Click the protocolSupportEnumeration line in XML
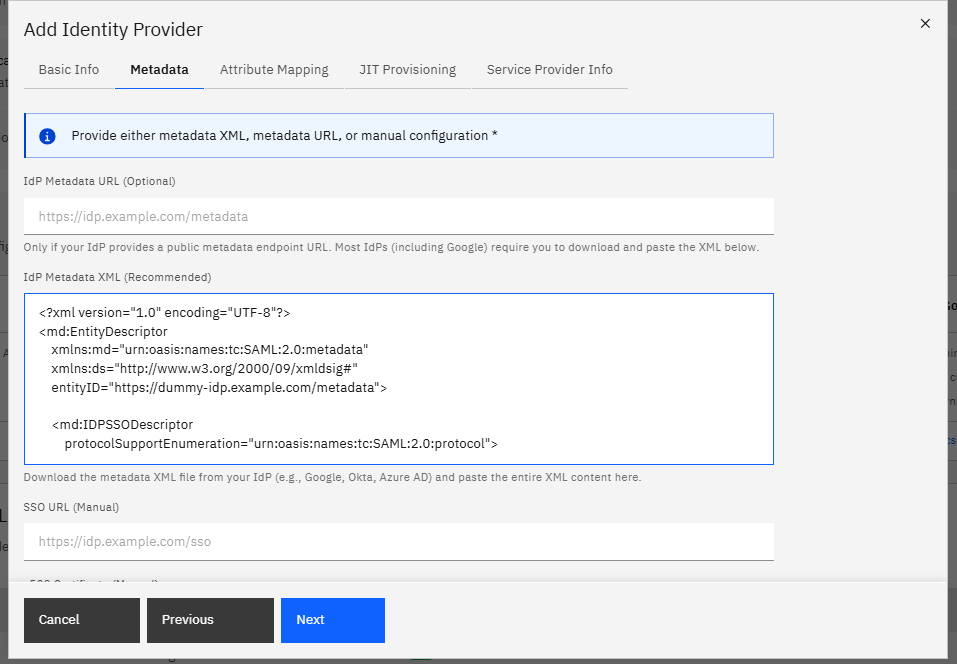Viewport: 957px width, 664px height. pyautogui.click(x=281, y=444)
